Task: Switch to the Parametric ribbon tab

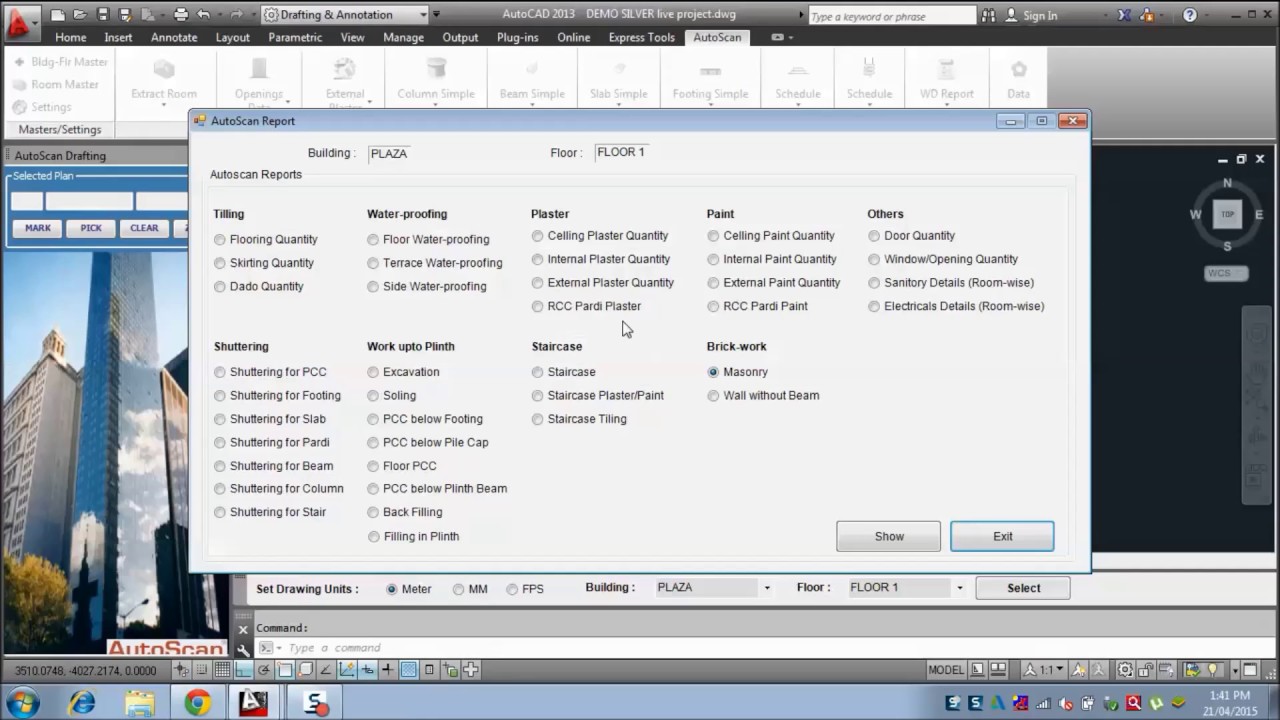Action: pos(295,37)
